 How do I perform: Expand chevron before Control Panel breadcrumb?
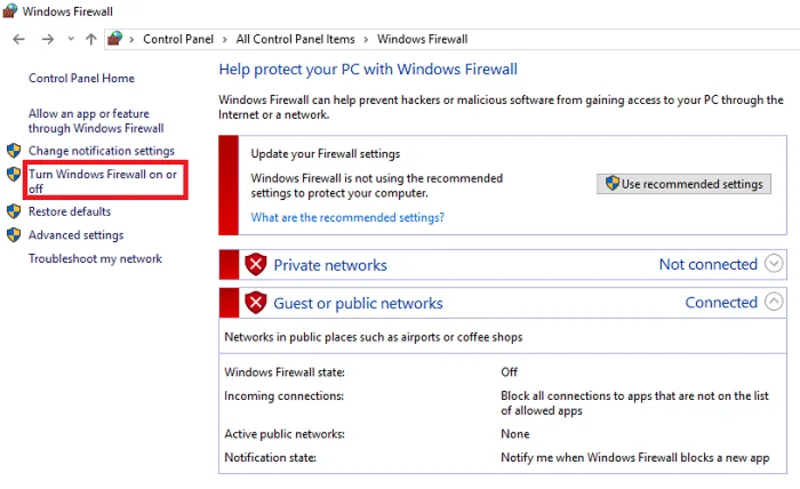(x=132, y=40)
